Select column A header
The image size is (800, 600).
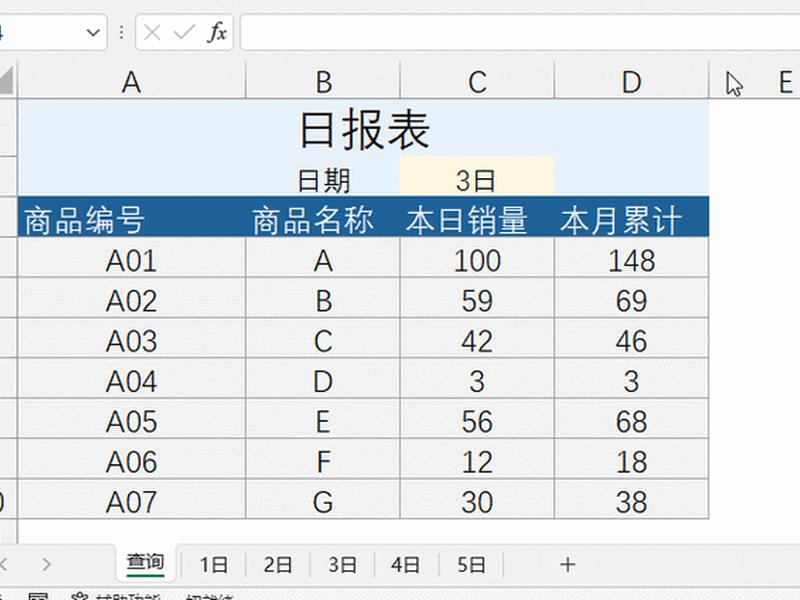pyautogui.click(x=132, y=82)
